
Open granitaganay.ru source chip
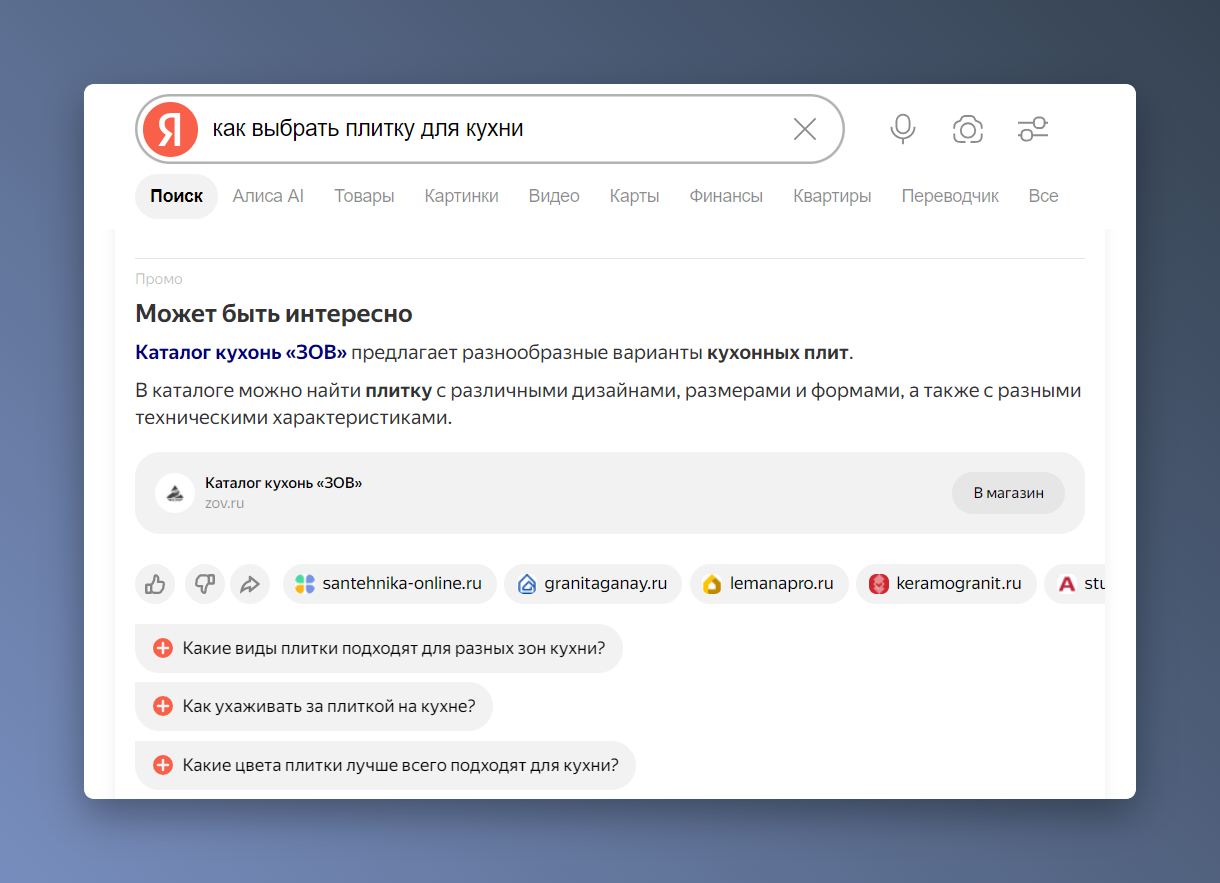pos(593,584)
